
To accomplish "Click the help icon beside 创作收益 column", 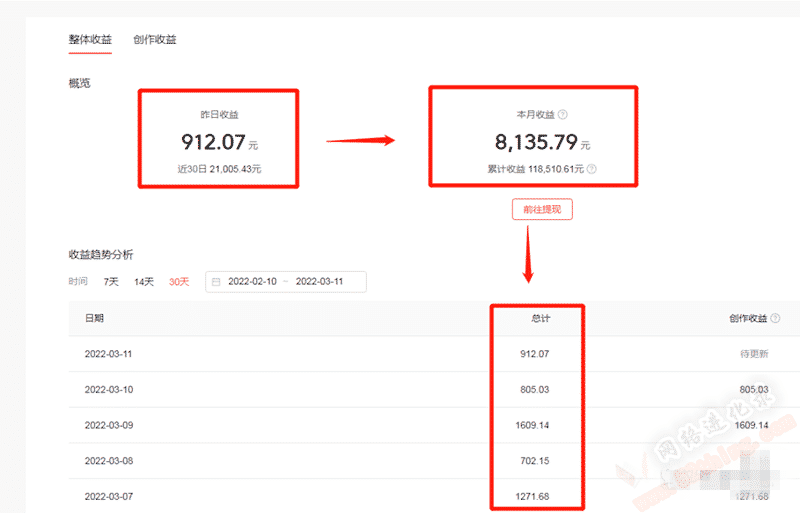I will (x=775, y=318).
